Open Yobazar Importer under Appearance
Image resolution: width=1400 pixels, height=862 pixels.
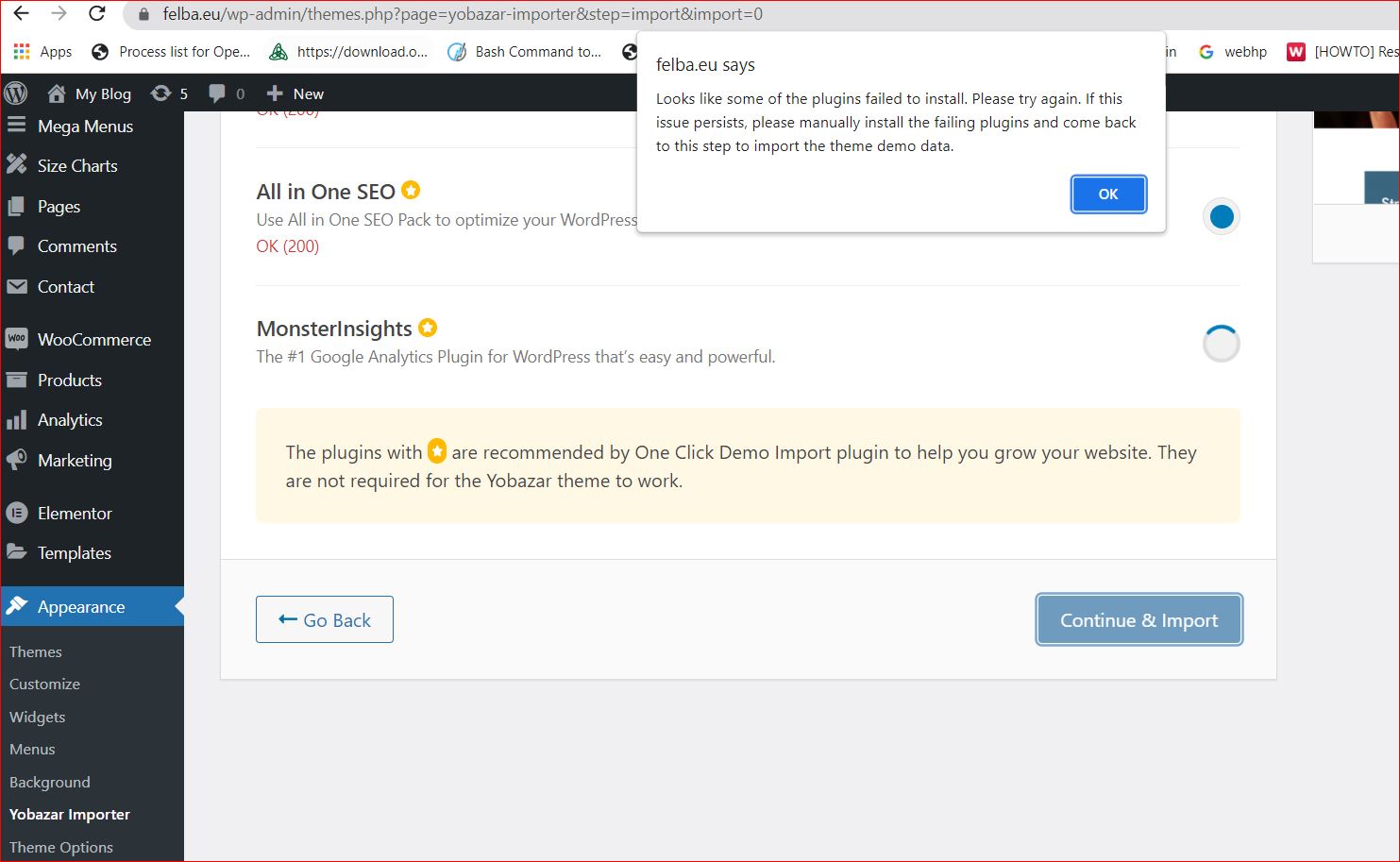70,815
